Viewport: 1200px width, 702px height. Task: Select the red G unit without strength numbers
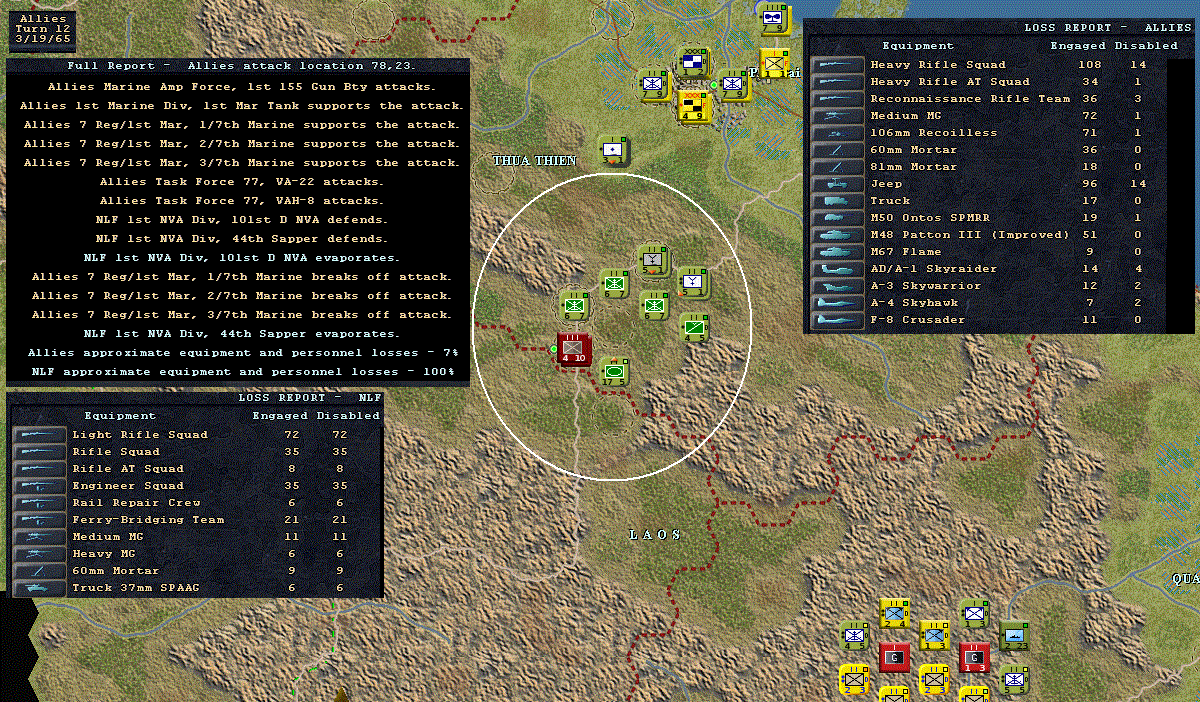coord(894,657)
